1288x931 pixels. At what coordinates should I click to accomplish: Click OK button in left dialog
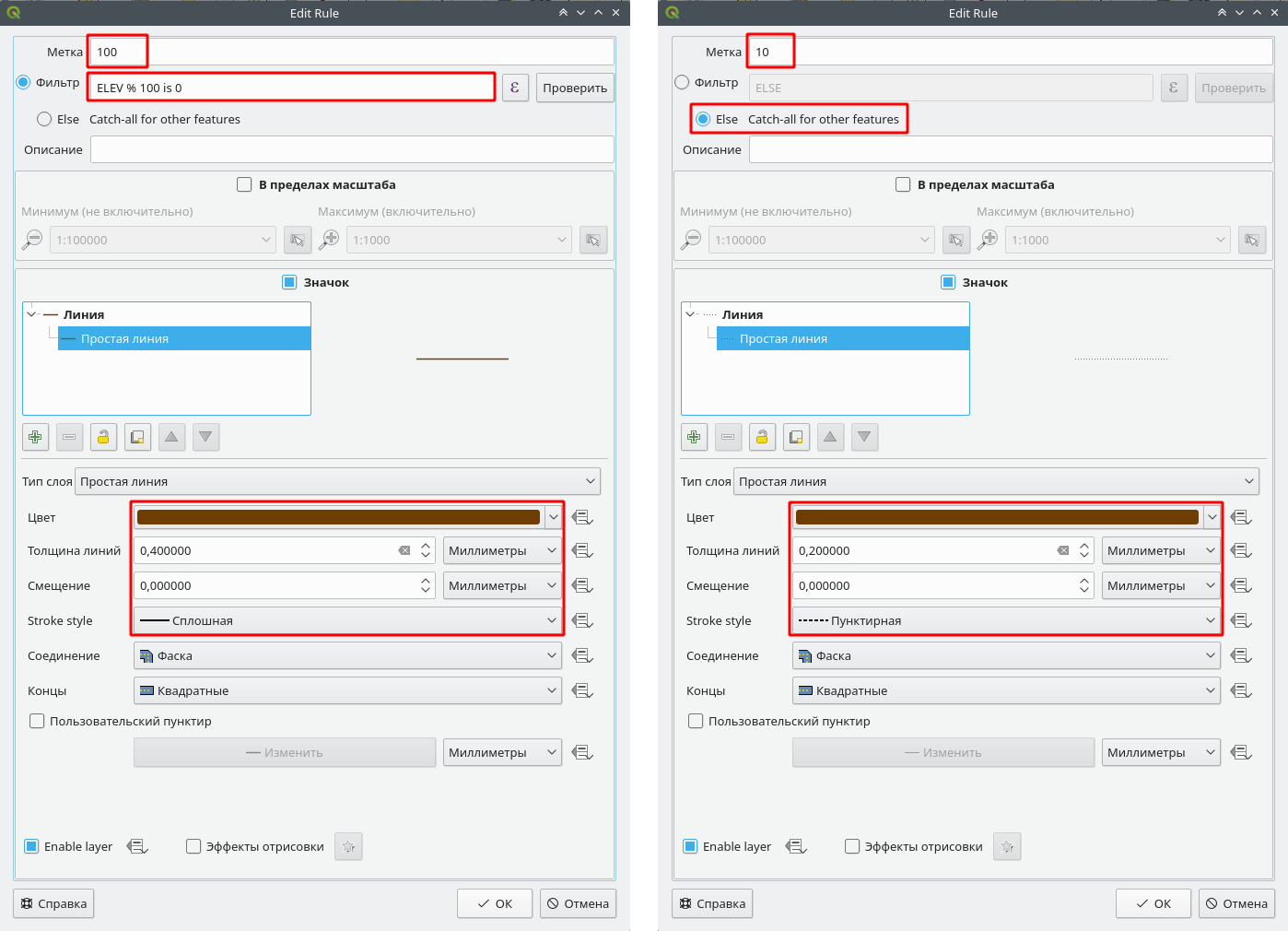tap(495, 903)
